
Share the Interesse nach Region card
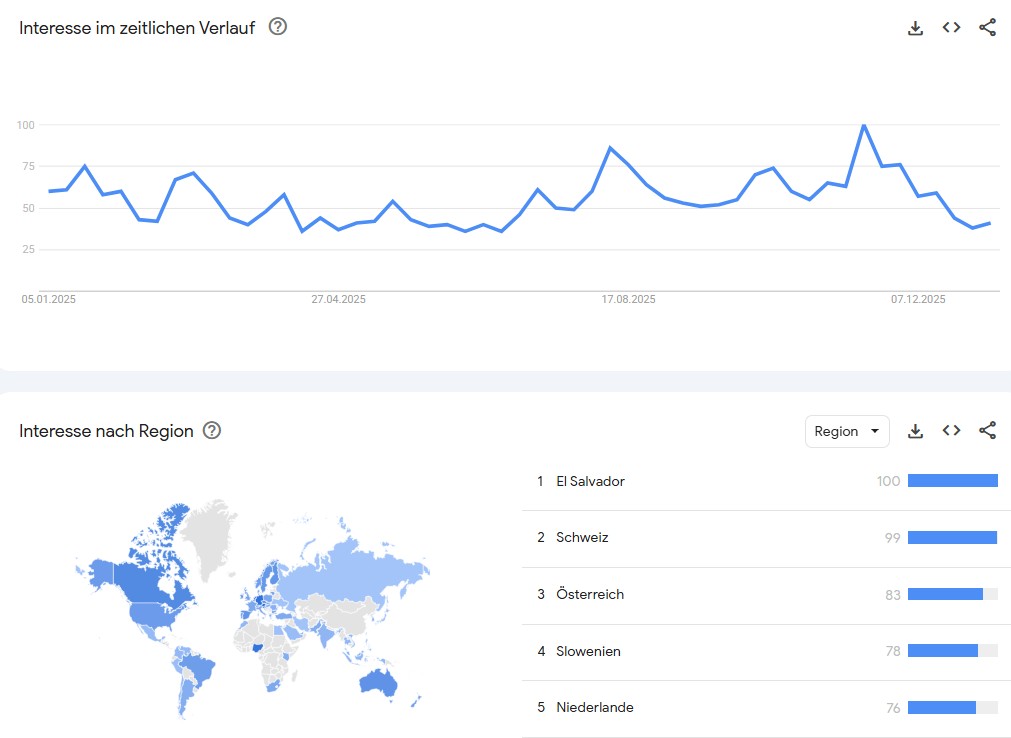(x=987, y=431)
